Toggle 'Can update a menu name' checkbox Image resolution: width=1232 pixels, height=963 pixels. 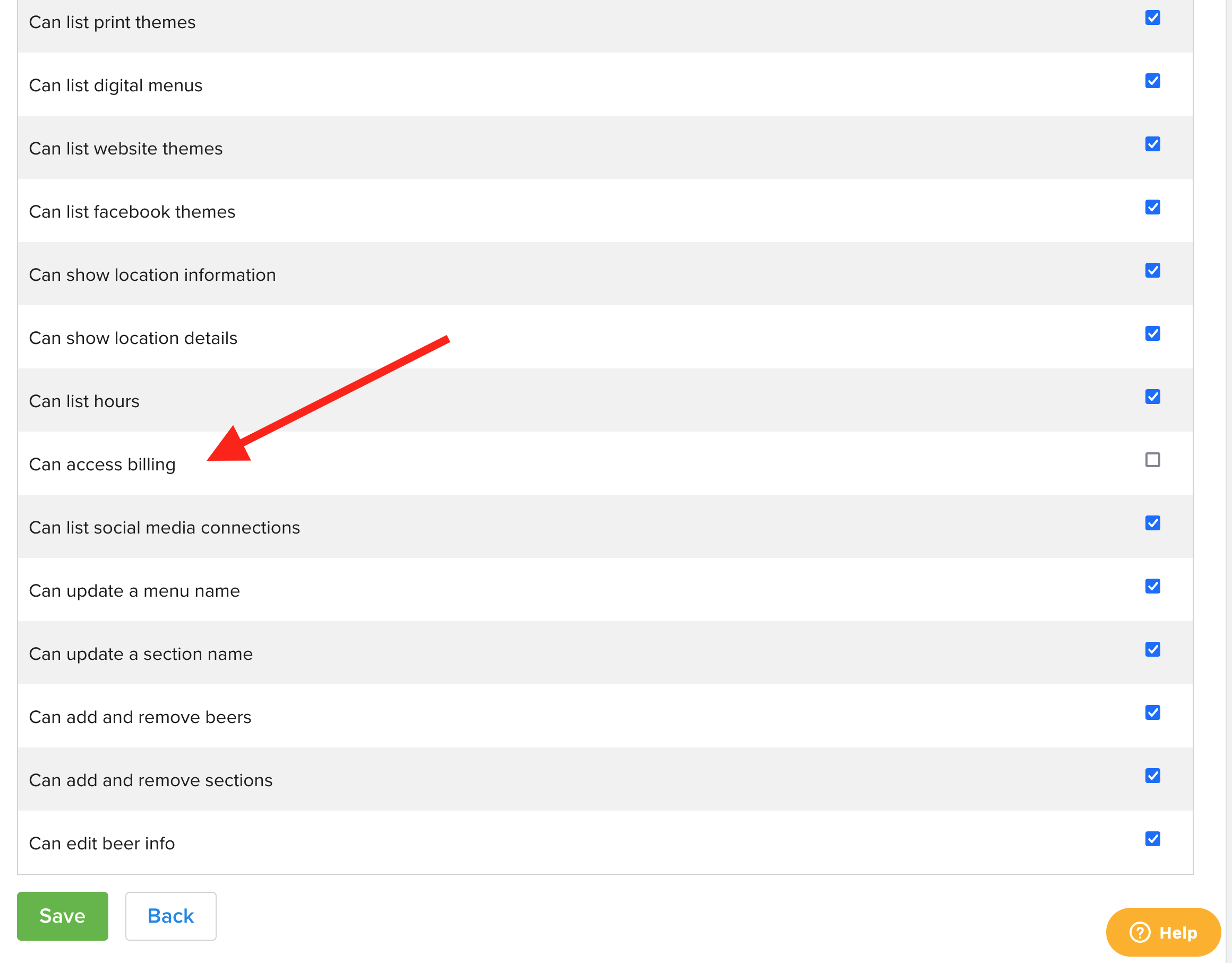[1152, 586]
